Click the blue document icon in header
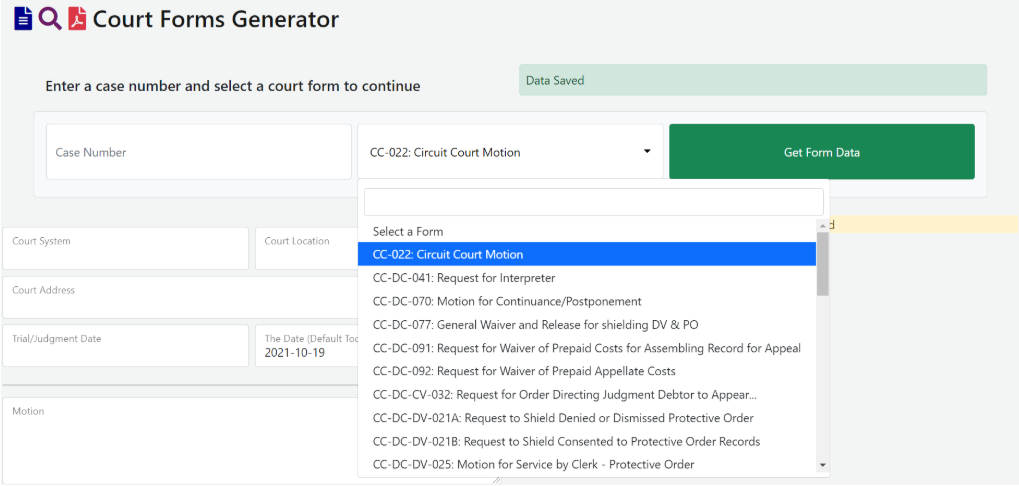Screen dimensions: 1019x486 click(x=23, y=19)
